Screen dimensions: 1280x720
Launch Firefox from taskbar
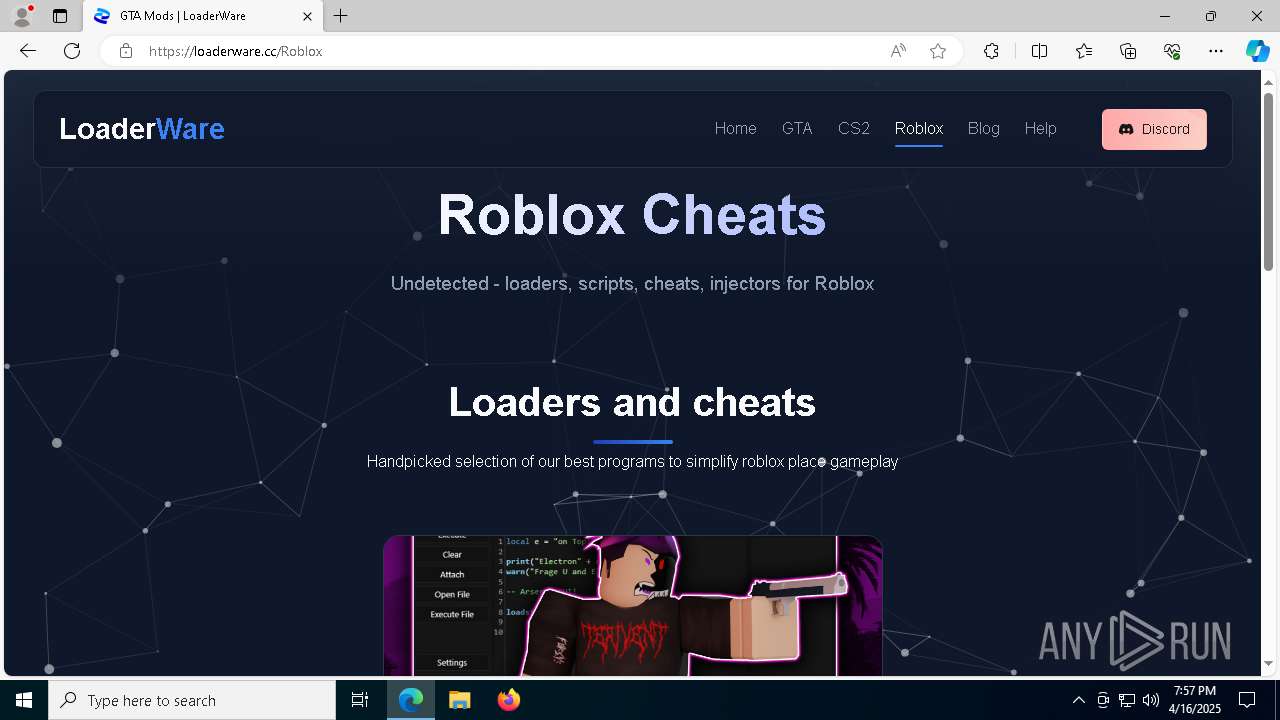pyautogui.click(x=508, y=700)
